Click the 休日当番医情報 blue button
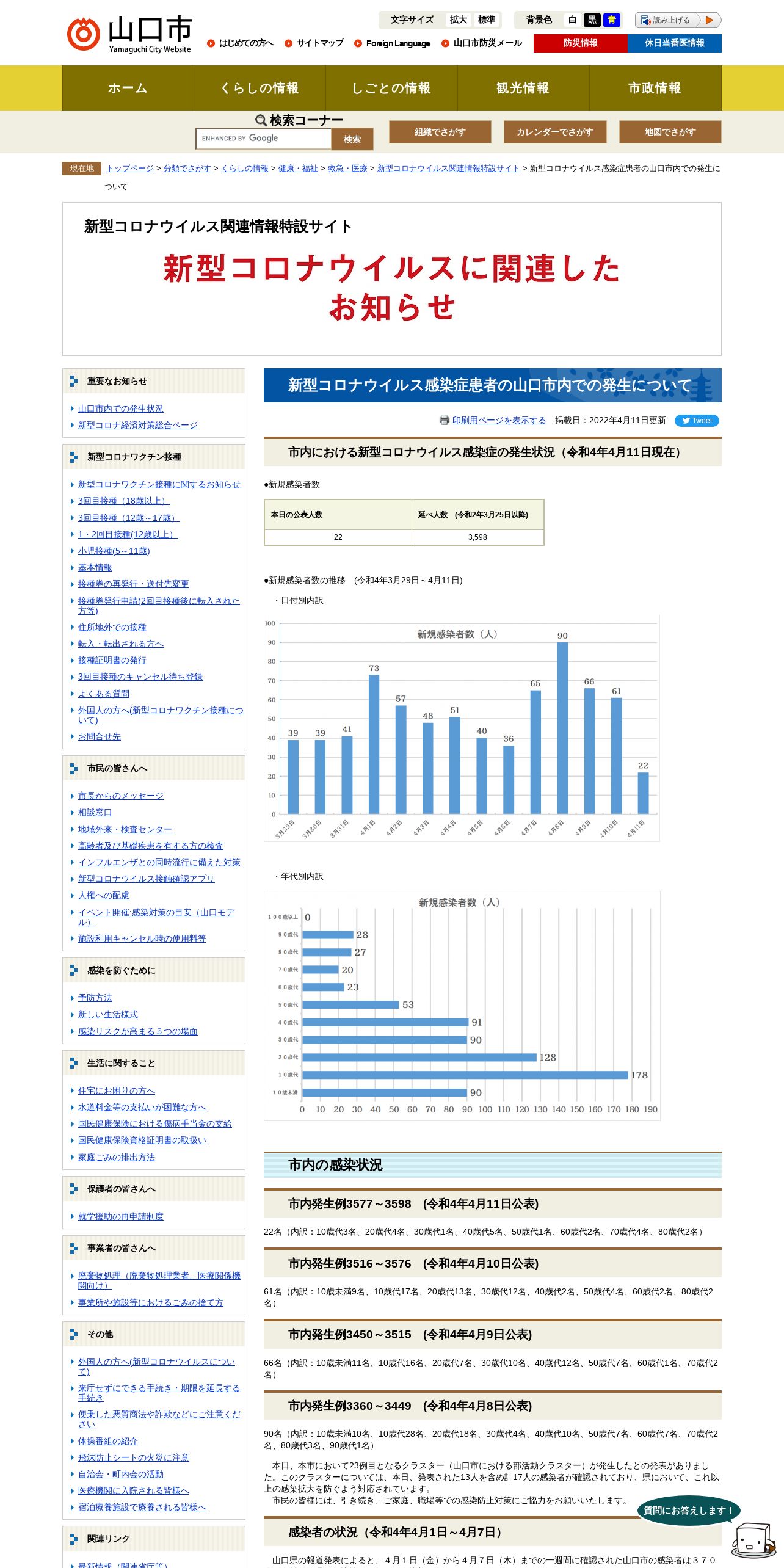The height and width of the screenshot is (1568, 784). click(675, 43)
